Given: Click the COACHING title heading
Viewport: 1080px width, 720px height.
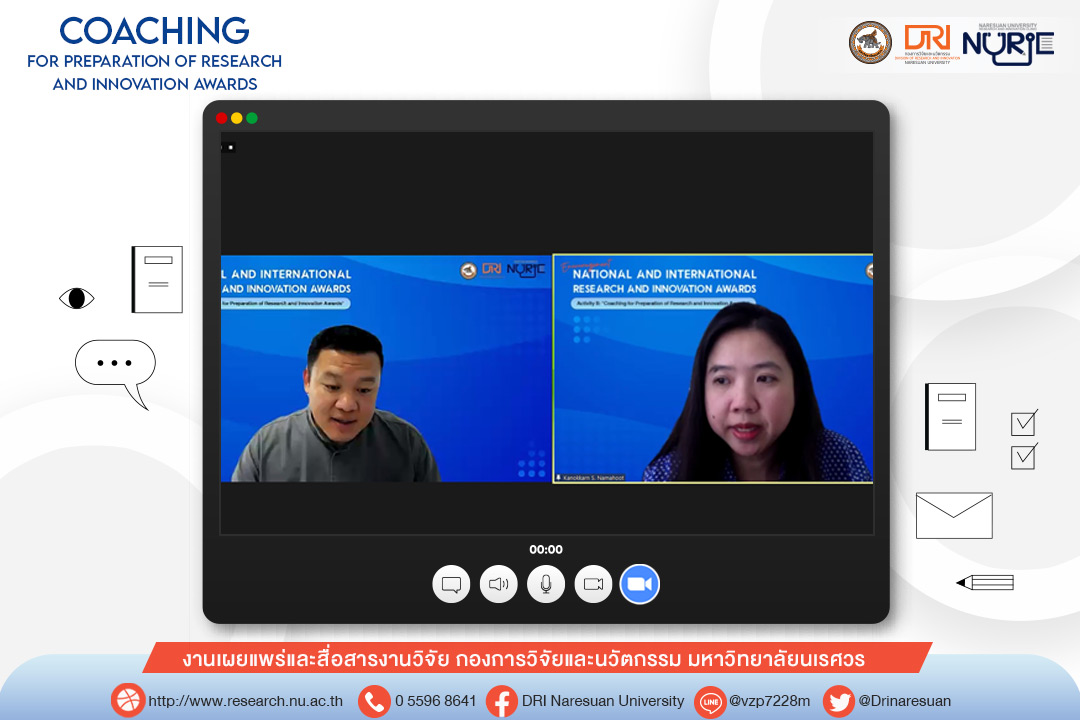Looking at the screenshot, I should point(154,31).
